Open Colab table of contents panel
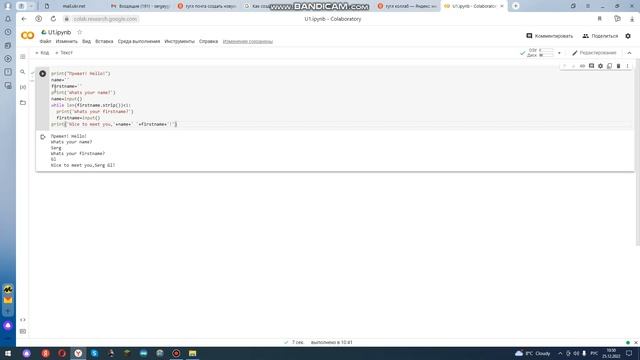Screen dimensions: 640x360 point(23,57)
